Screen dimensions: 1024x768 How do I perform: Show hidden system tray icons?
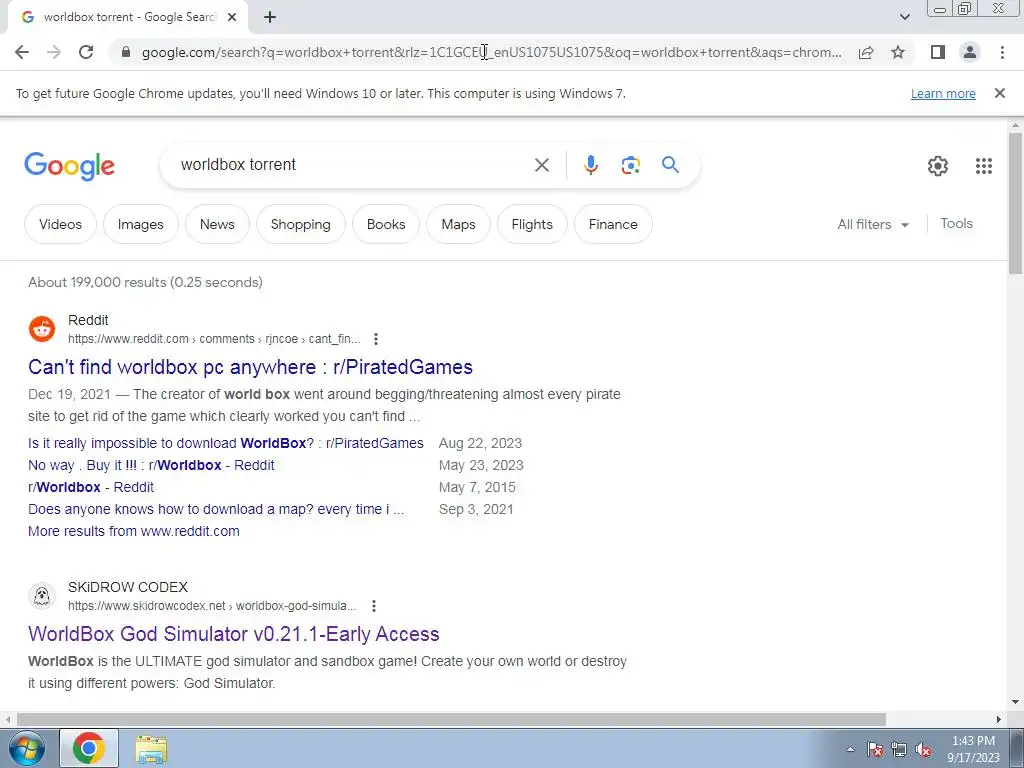click(x=850, y=749)
